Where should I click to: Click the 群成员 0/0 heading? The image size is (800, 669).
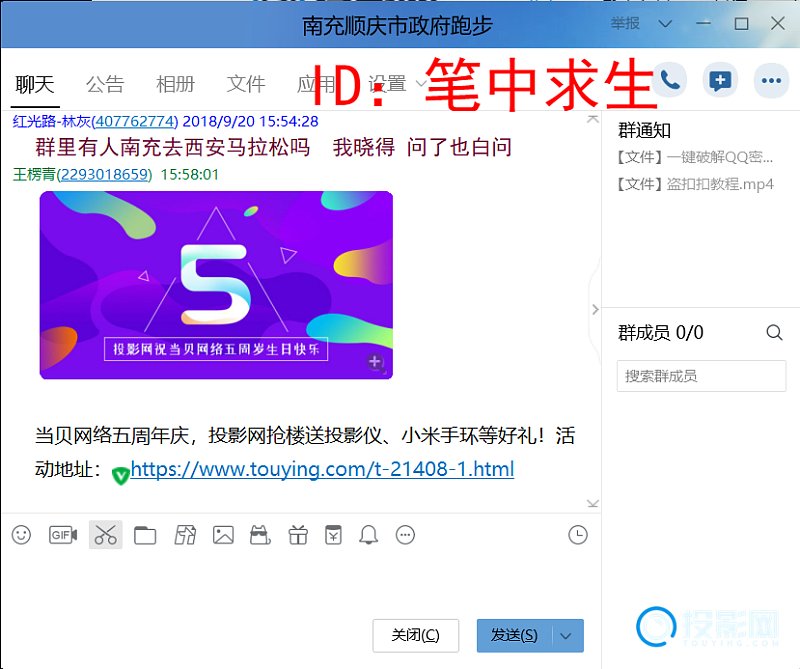pos(661,333)
